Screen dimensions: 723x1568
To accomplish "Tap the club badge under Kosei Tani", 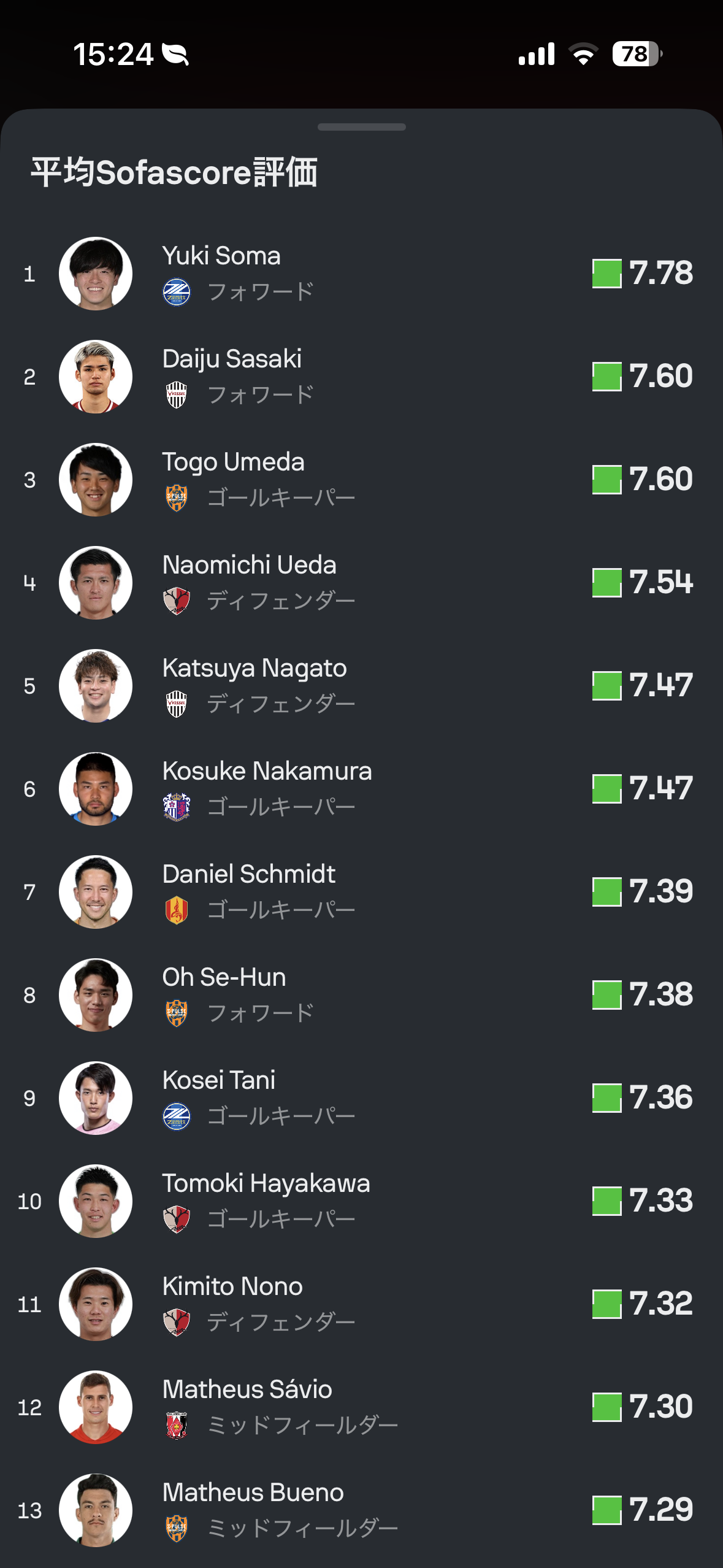I will pyautogui.click(x=177, y=1116).
